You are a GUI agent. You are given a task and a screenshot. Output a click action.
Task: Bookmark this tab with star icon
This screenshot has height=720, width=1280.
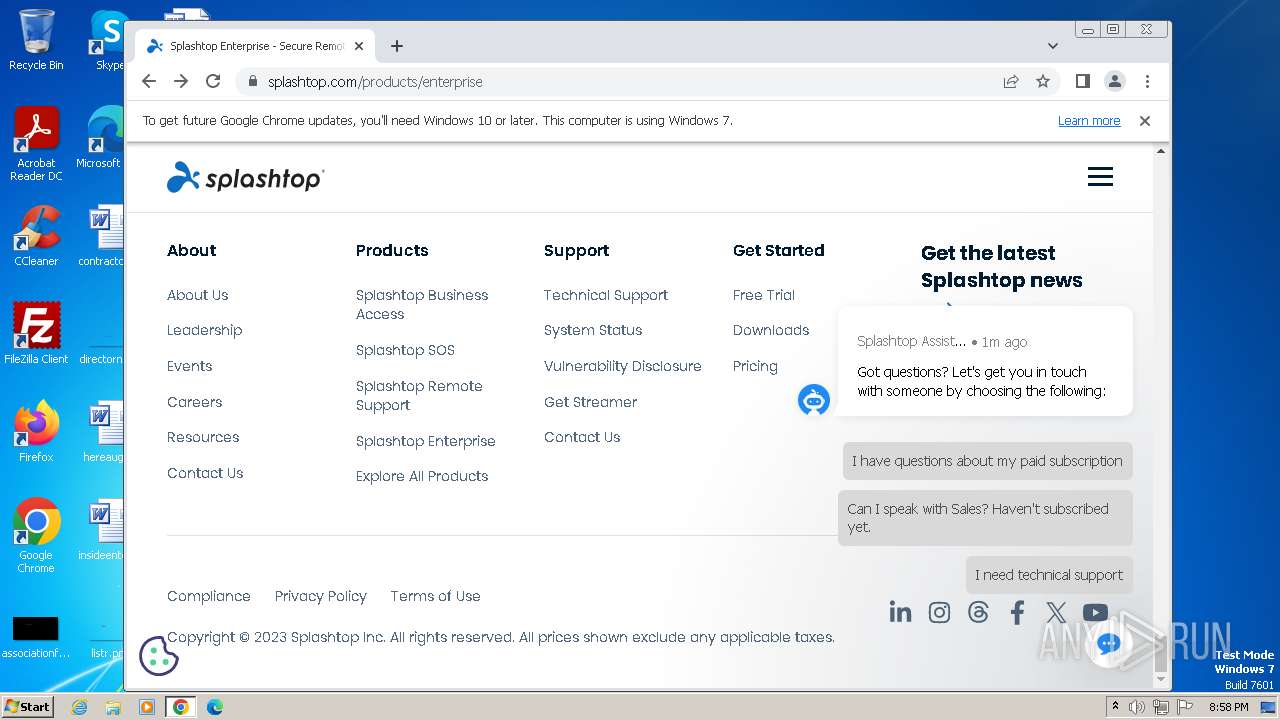click(1043, 81)
